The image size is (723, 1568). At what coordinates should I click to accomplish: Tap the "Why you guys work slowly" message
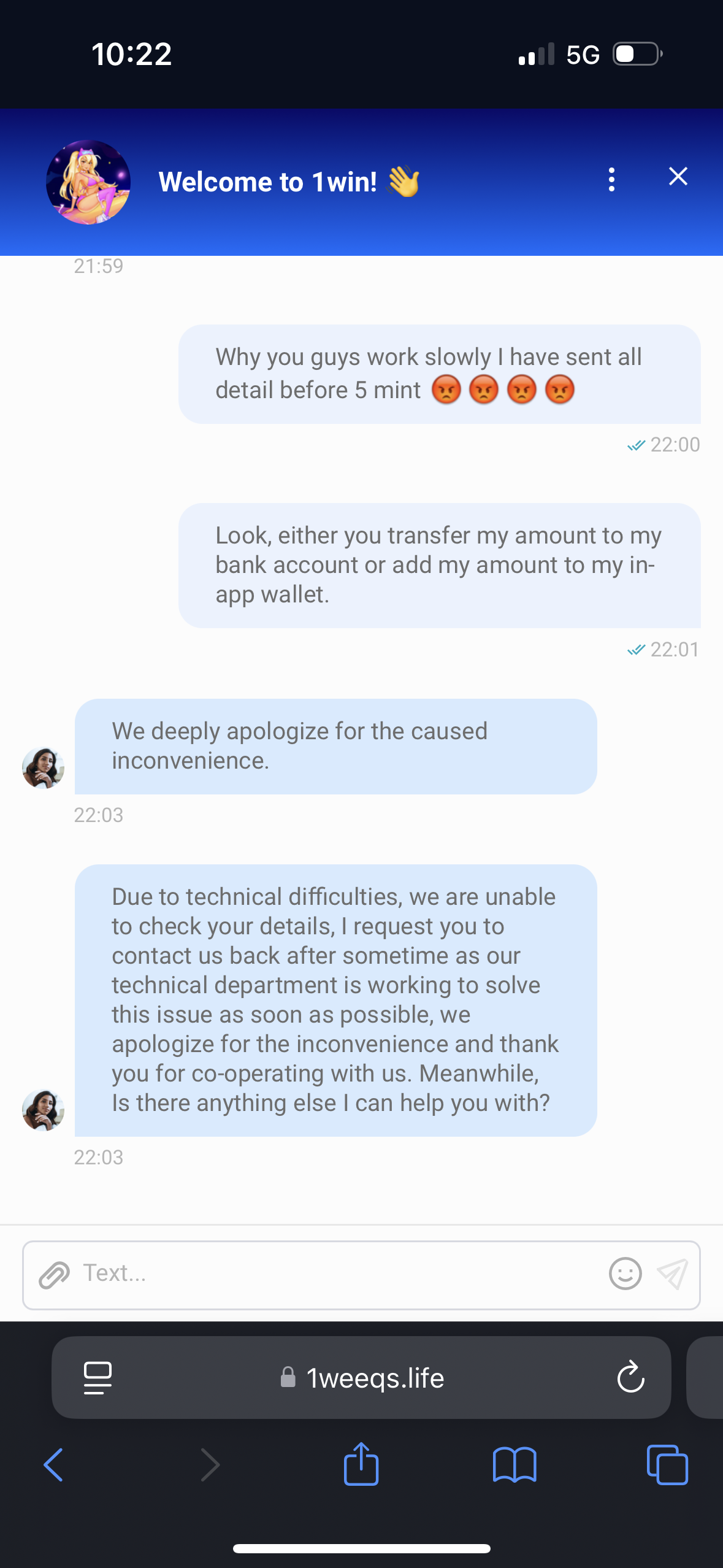tap(438, 374)
